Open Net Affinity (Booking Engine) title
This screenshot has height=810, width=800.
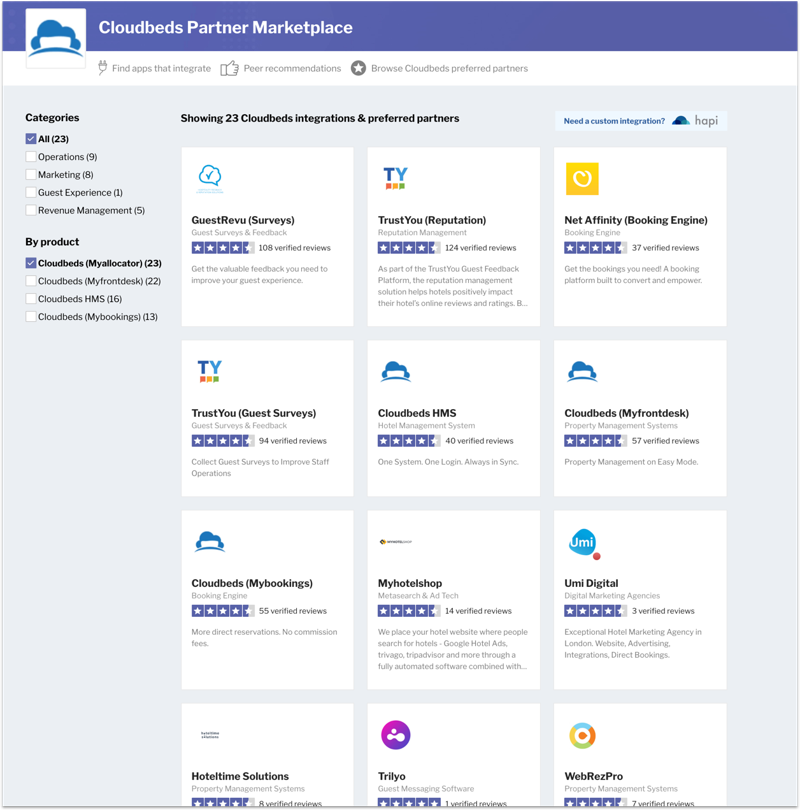(x=636, y=220)
